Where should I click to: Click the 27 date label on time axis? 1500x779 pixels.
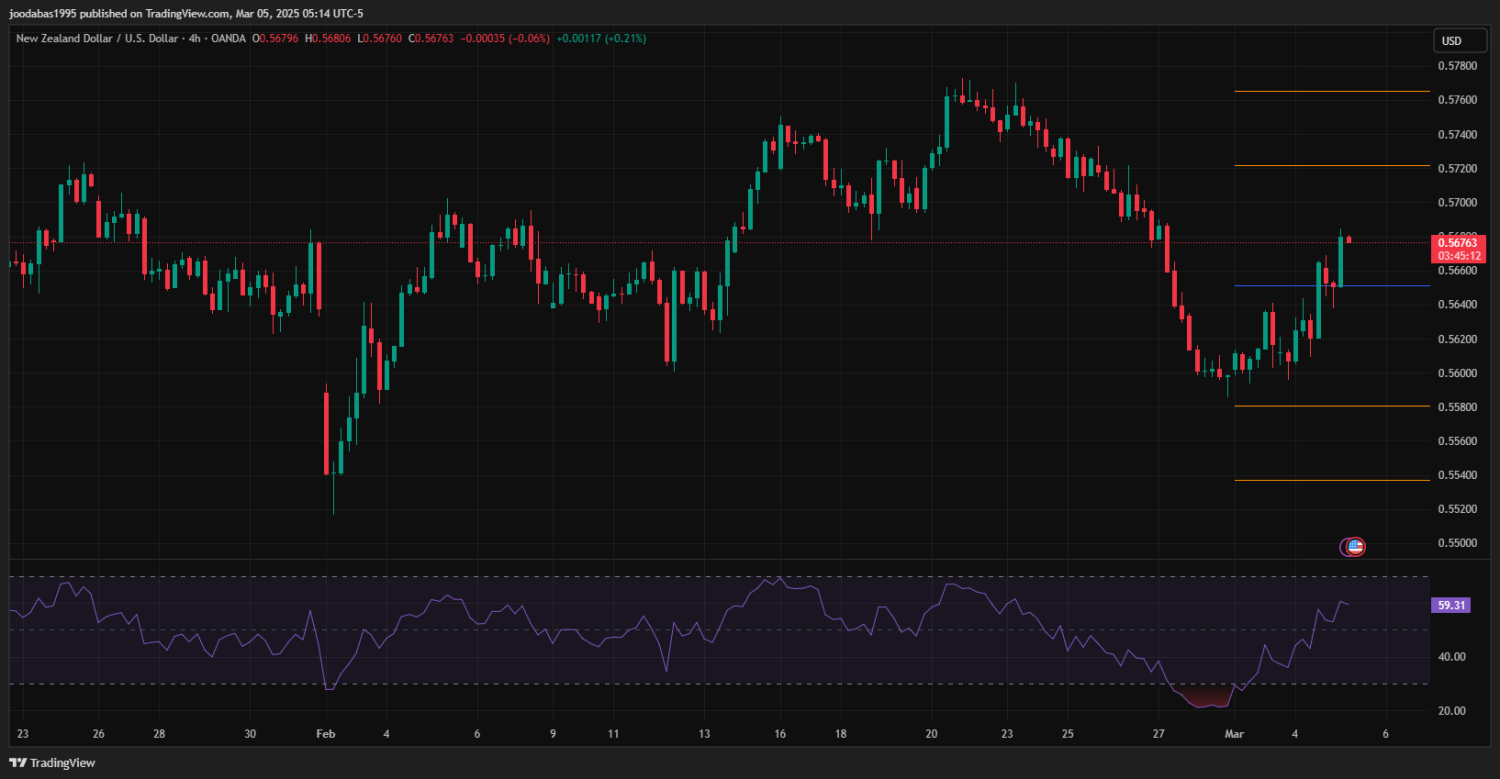1158,733
